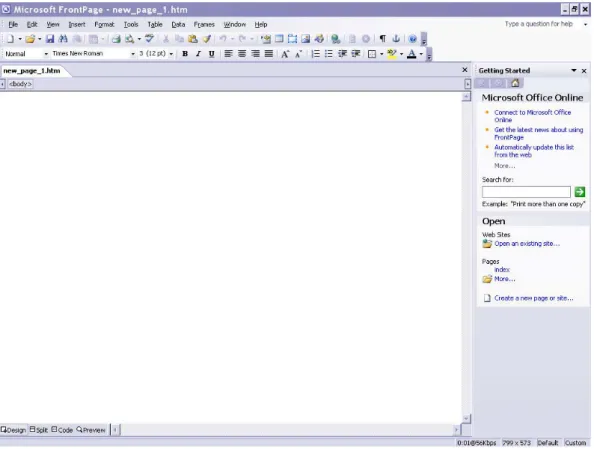Open the Highlight color dropdown arrow

point(401,54)
